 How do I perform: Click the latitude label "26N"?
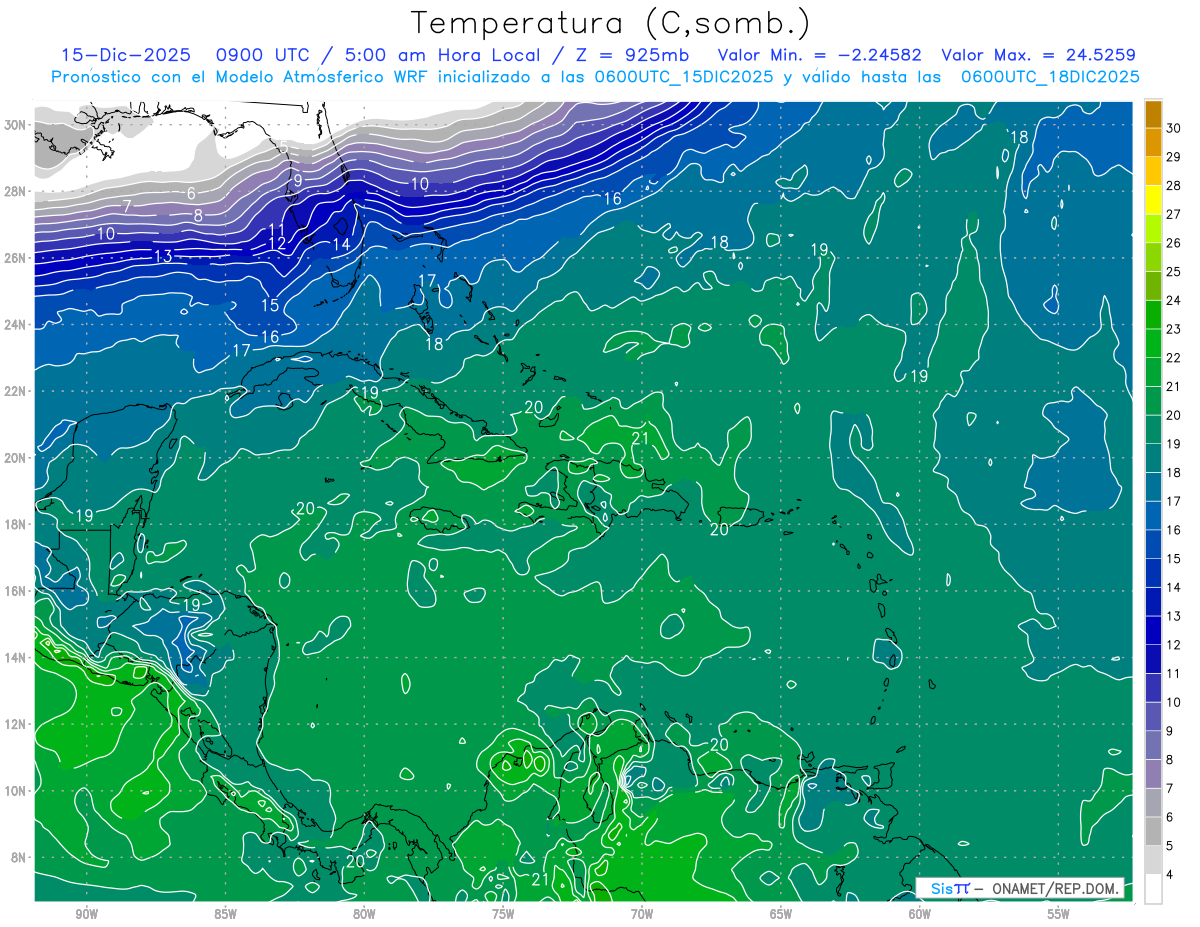[x=17, y=257]
